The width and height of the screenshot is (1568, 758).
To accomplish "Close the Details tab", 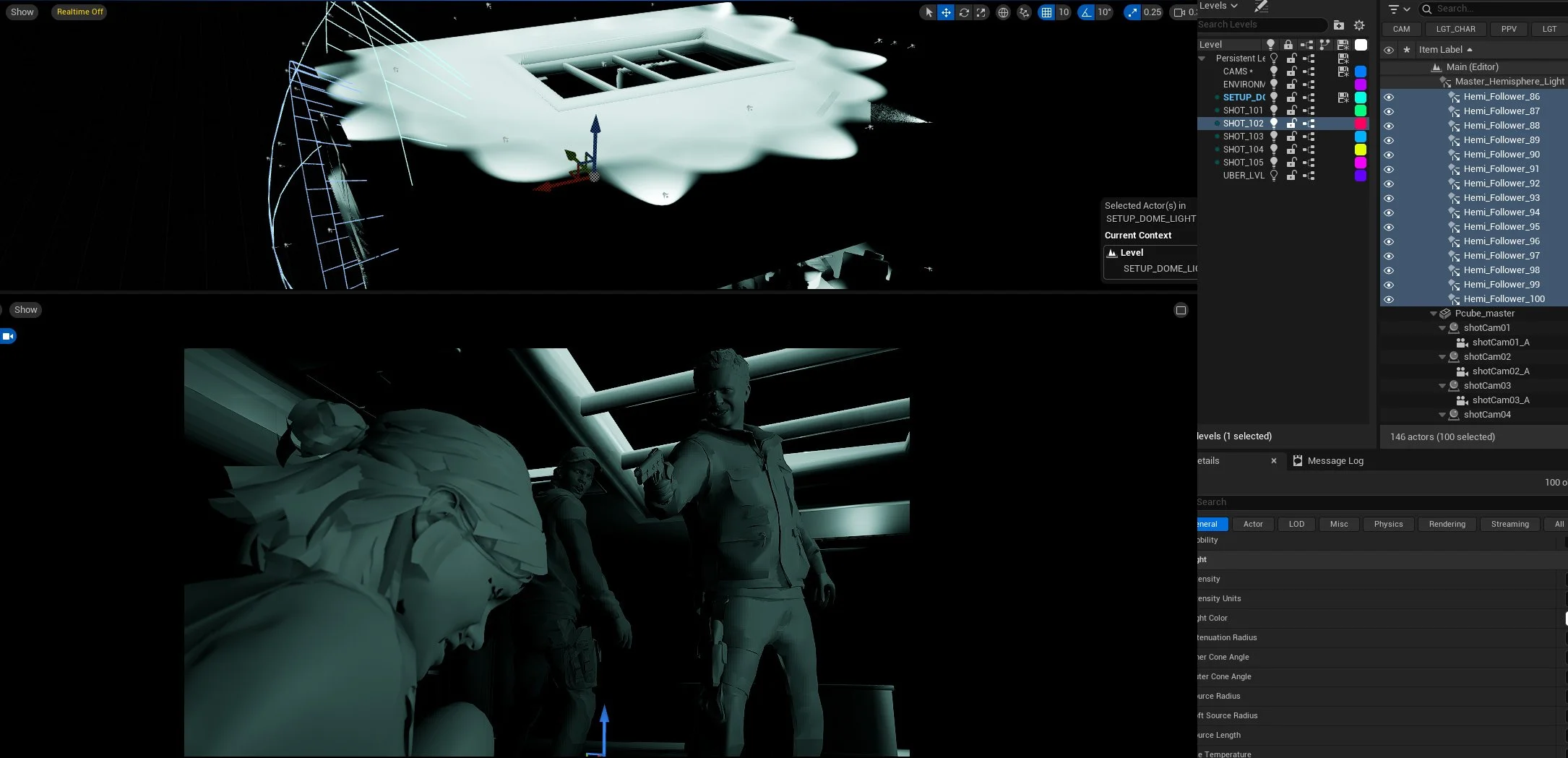I will coord(1273,461).
